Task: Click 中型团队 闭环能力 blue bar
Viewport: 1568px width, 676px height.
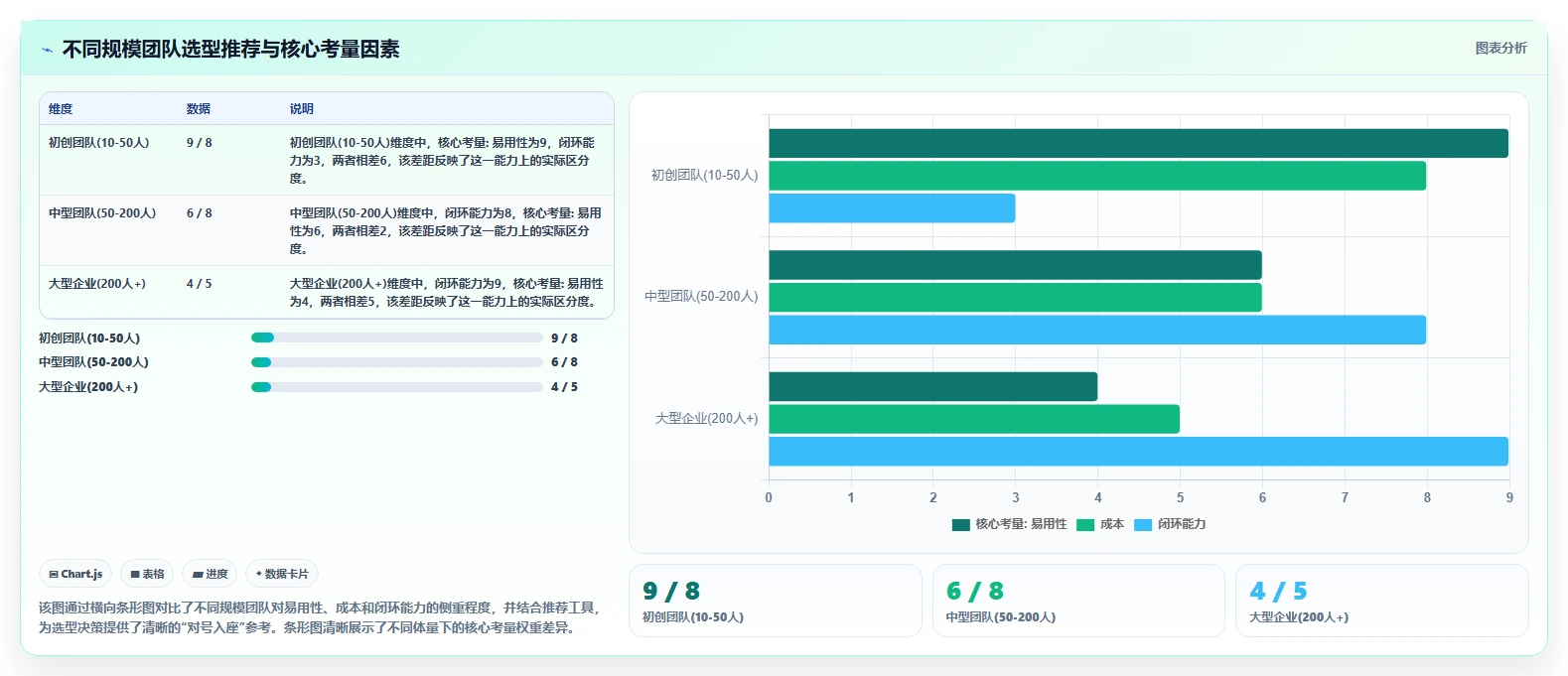Action: (x=1097, y=330)
